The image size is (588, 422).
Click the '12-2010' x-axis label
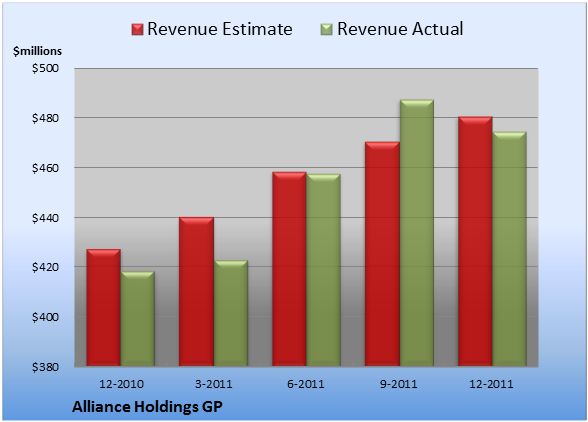121,384
